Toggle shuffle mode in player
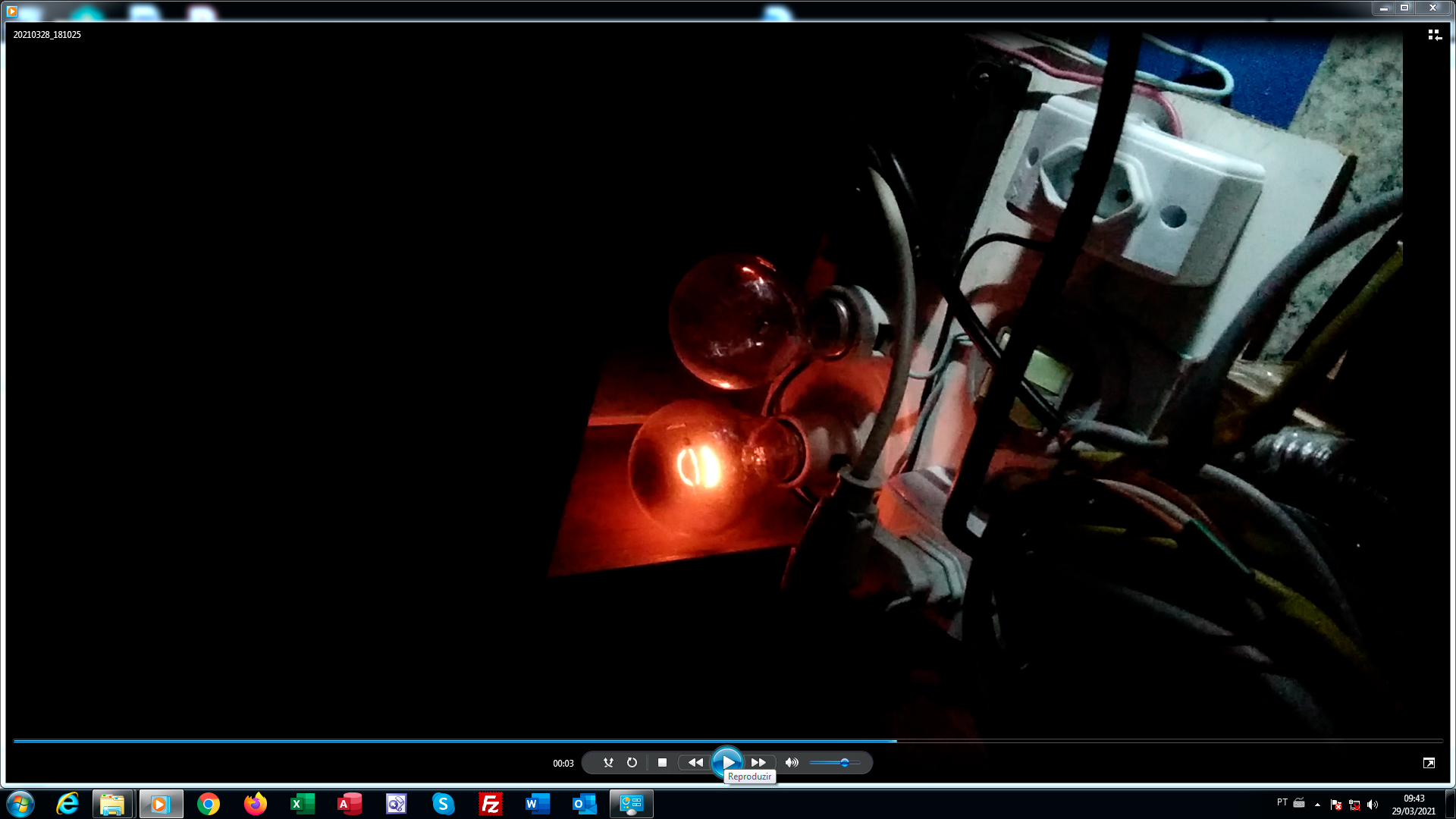1456x819 pixels. pos(608,763)
